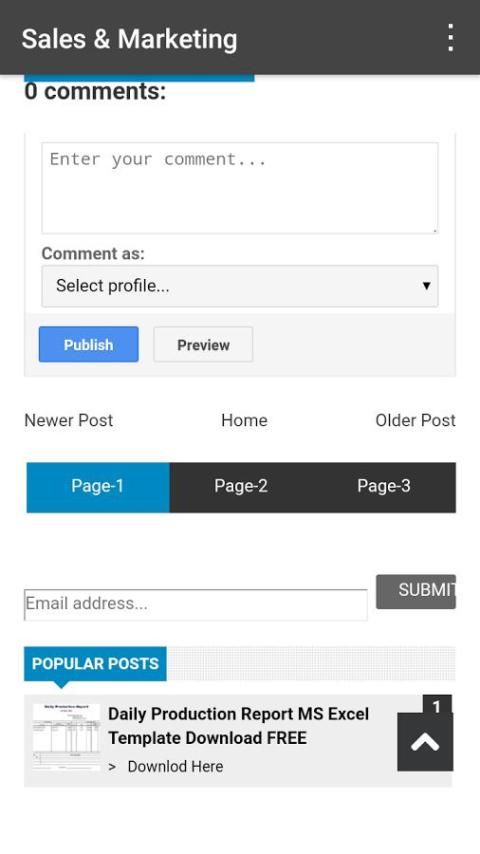Open the Select profile dropdown

pos(240,286)
